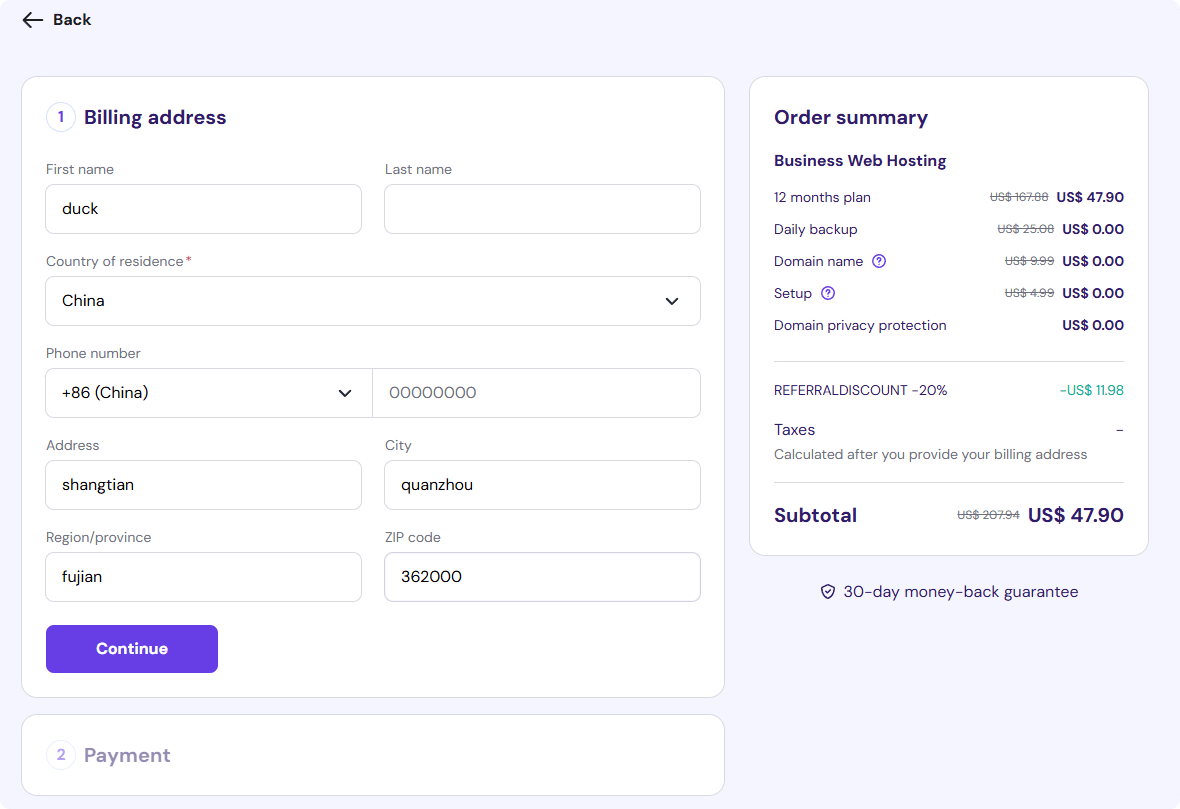The width and height of the screenshot is (1180, 809).
Task: Open the Country of residence dropdown
Action: tap(372, 301)
